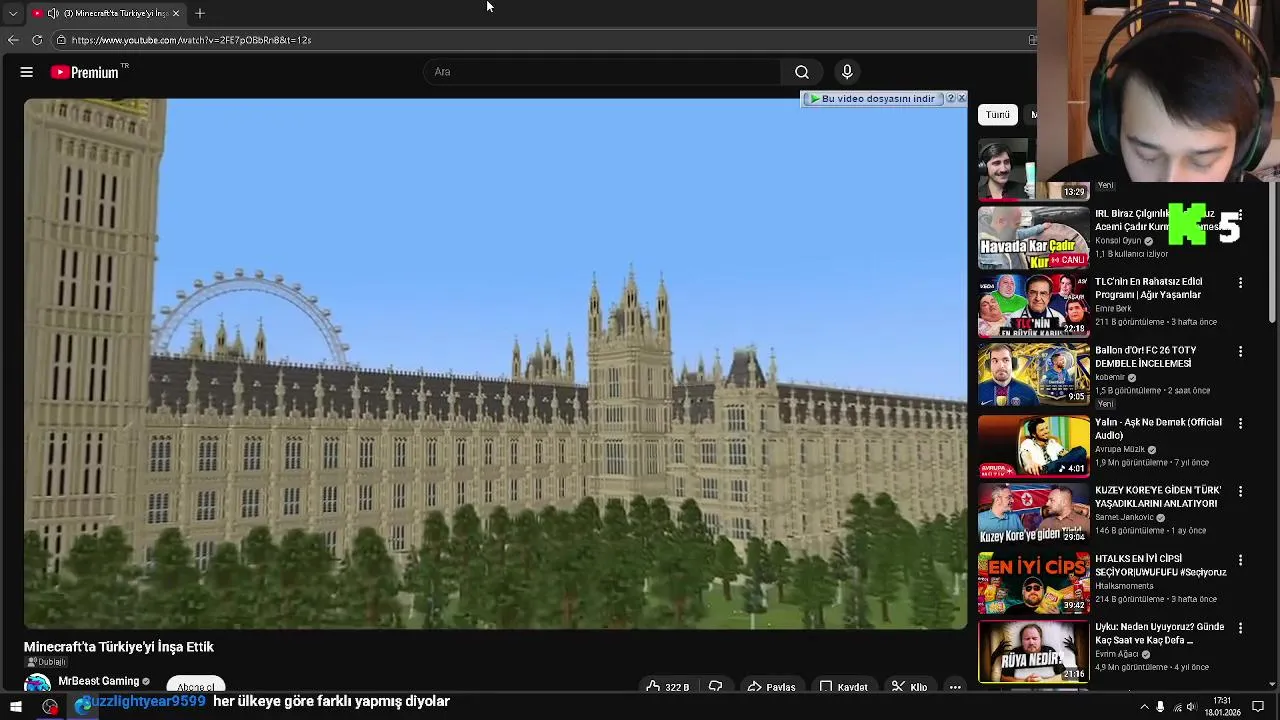Open options for the TLC'nin En Rahatsız video

(1240, 283)
